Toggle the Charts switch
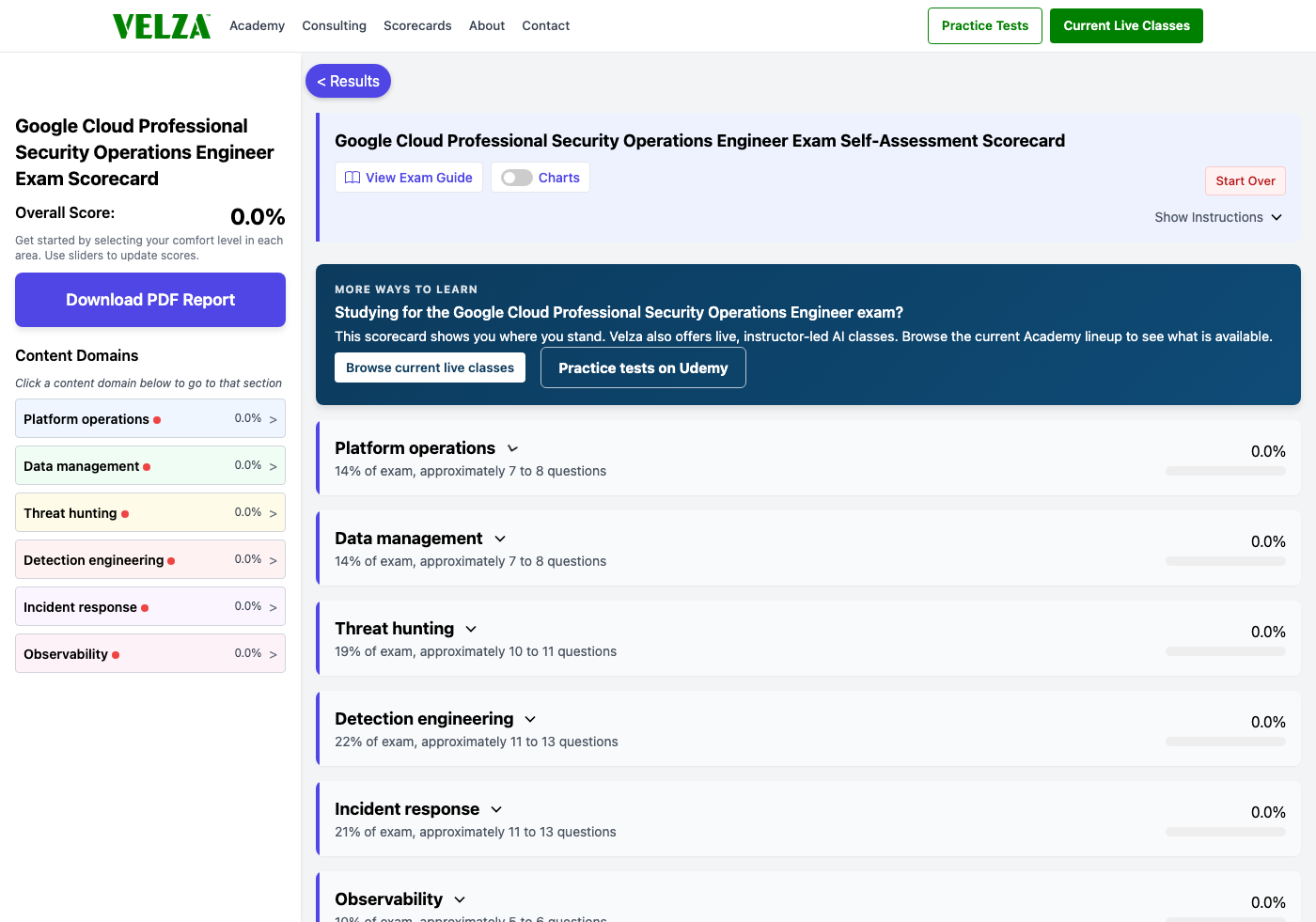This screenshot has height=922, width=1316. point(517,178)
